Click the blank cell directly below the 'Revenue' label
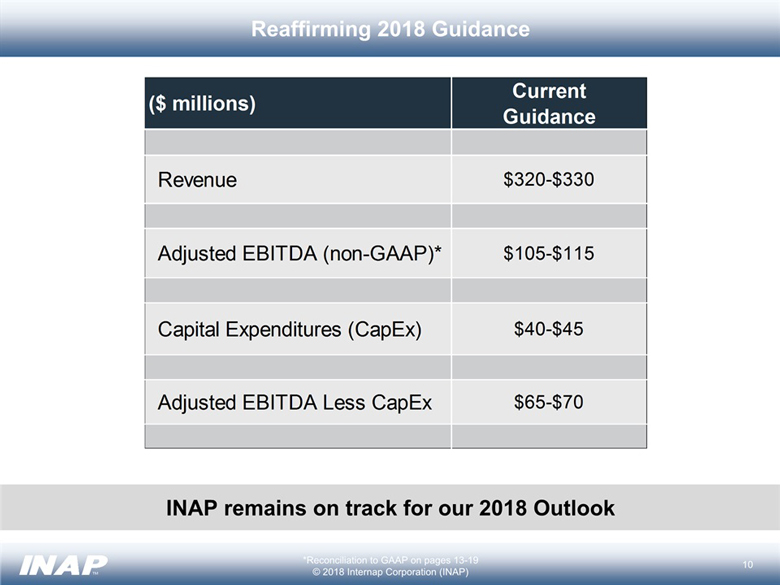The image size is (780, 585). tap(298, 216)
